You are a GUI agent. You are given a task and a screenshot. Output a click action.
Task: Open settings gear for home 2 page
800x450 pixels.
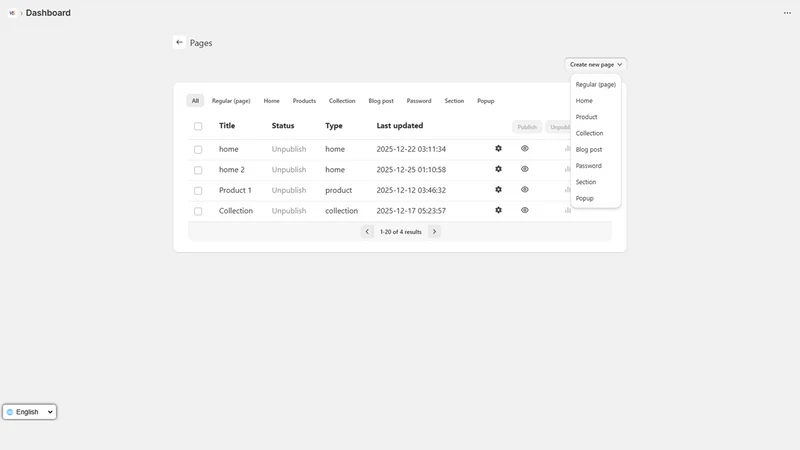[498, 169]
